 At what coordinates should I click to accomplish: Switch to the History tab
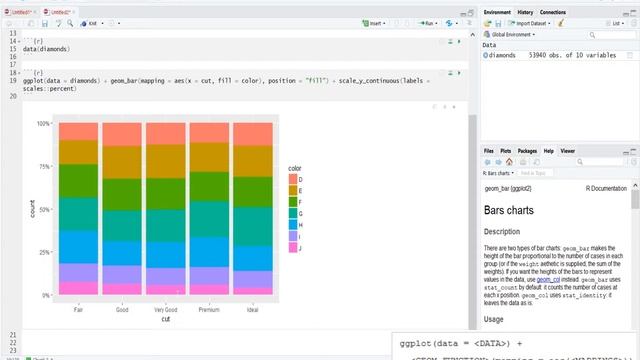[525, 12]
